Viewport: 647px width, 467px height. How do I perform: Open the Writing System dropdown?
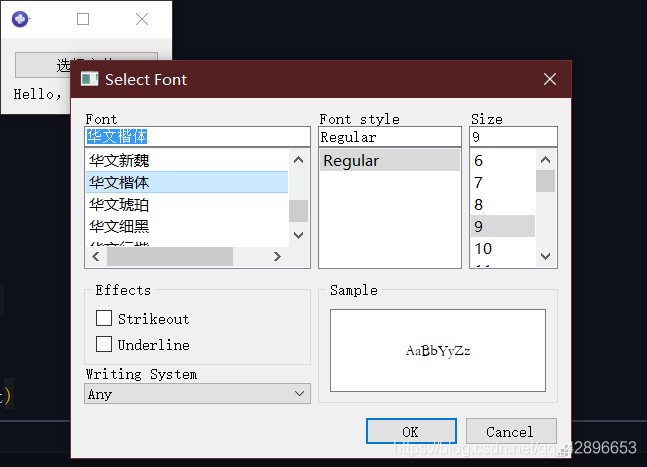point(197,394)
